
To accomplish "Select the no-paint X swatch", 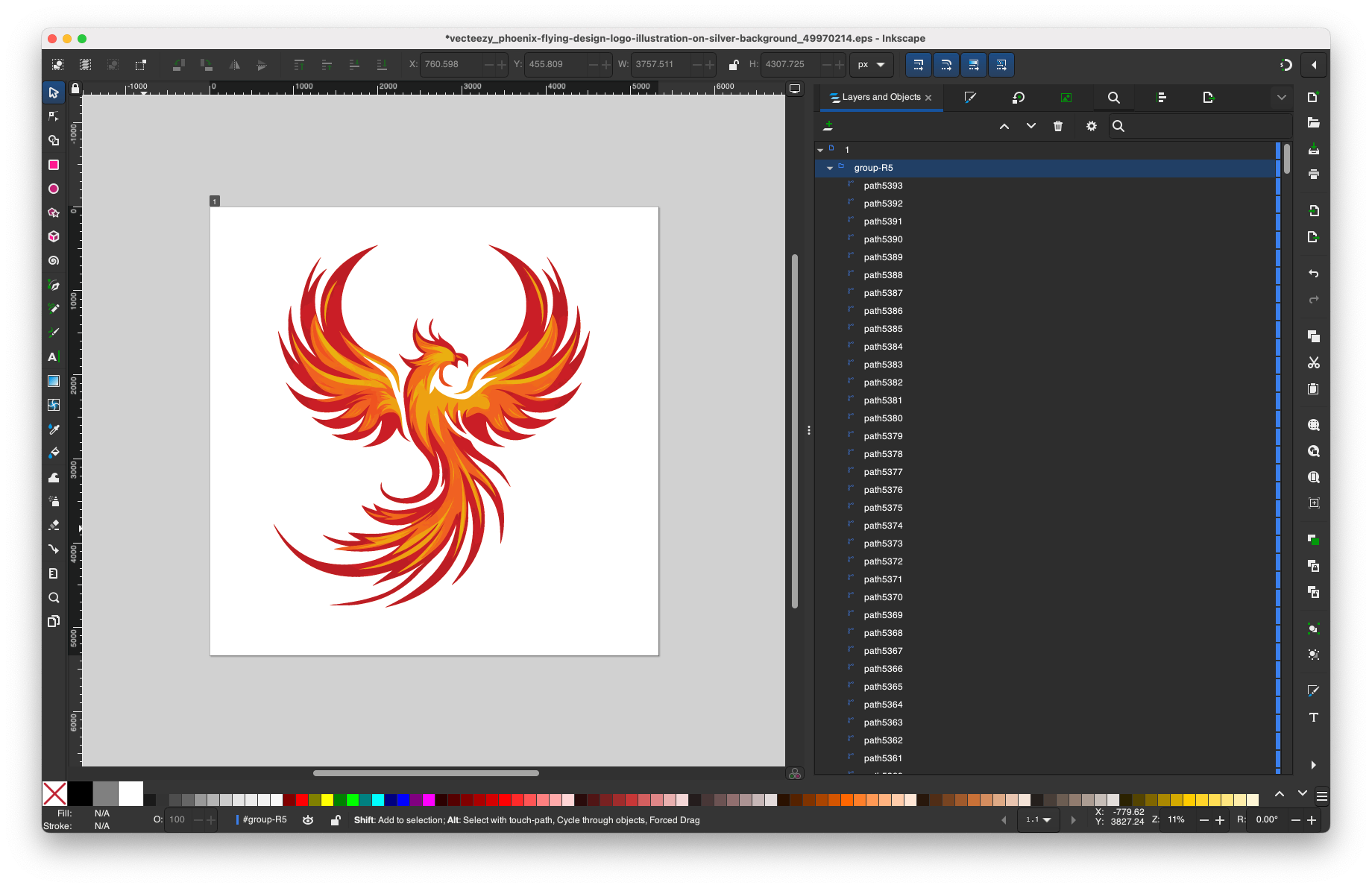I will click(x=55, y=794).
